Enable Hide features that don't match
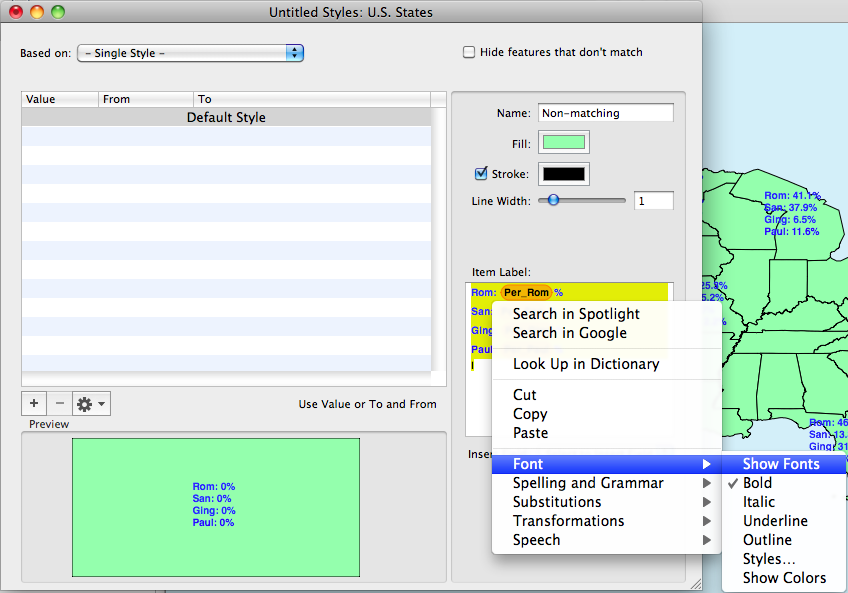848x593 pixels. click(469, 52)
